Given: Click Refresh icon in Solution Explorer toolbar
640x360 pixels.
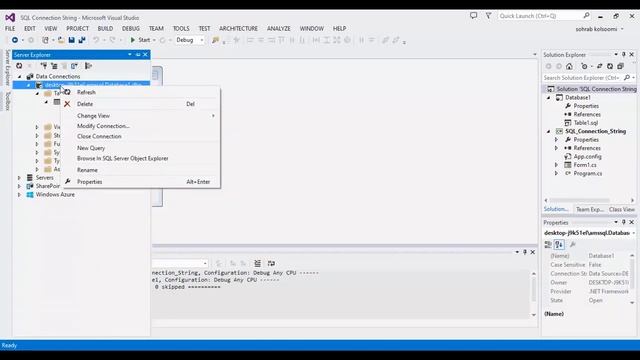Looking at the screenshot, I should [x=610, y=66].
